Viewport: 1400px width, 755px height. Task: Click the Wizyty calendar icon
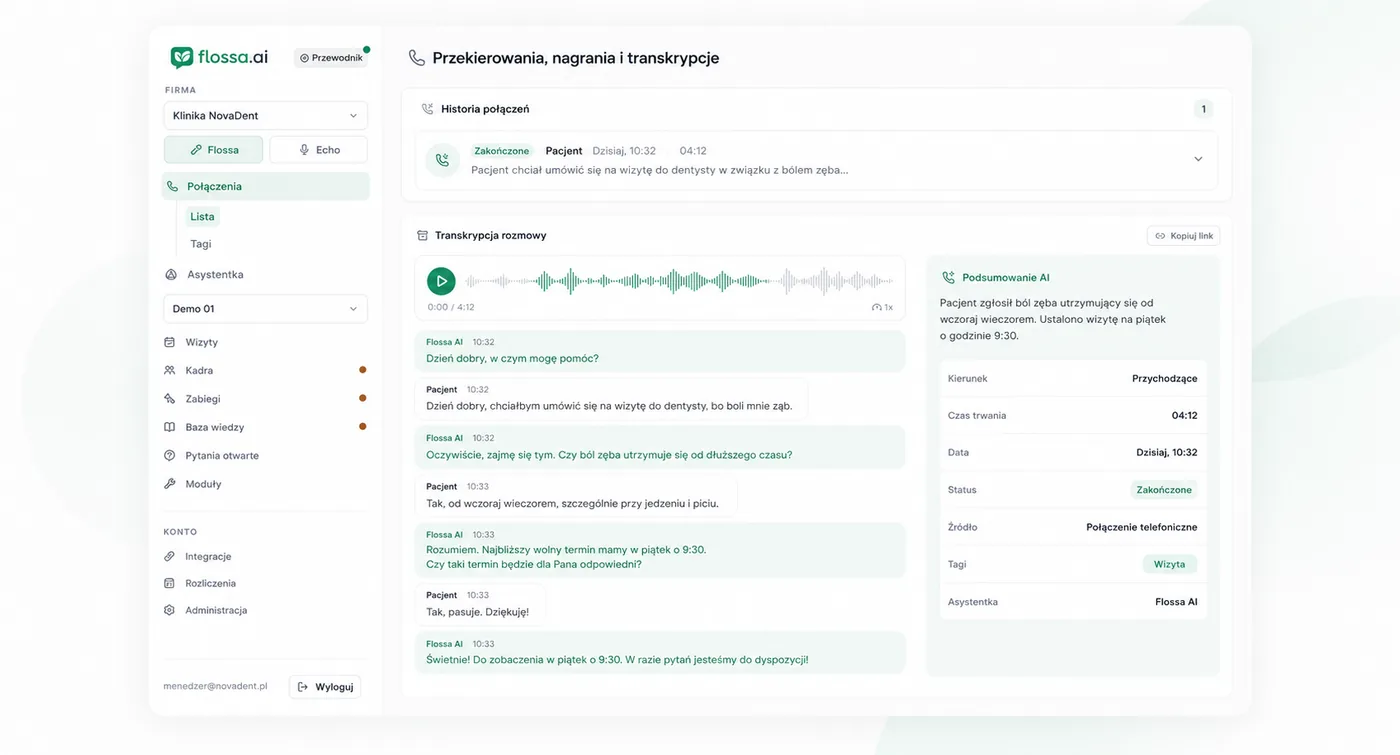(x=170, y=342)
